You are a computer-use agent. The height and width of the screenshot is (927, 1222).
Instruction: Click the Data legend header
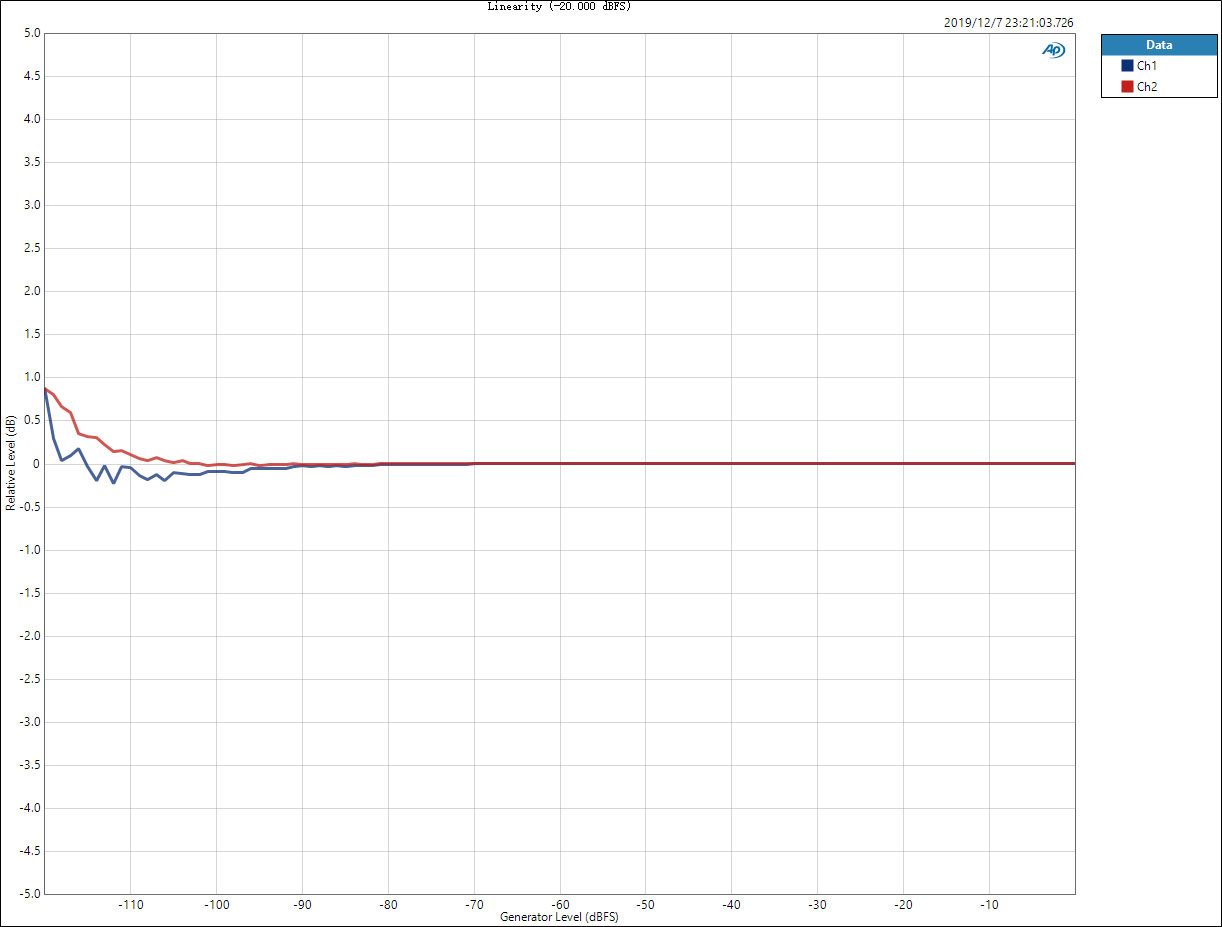pyautogui.click(x=1159, y=45)
